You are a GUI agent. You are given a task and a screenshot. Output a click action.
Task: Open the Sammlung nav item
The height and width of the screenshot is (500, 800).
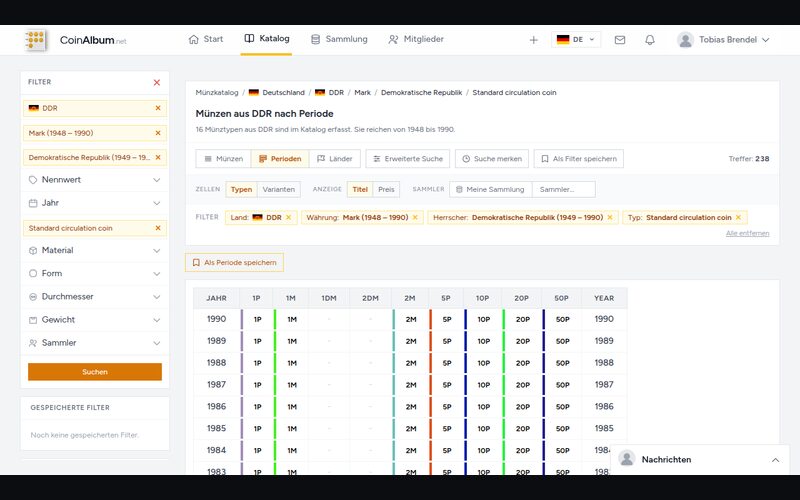click(339, 39)
